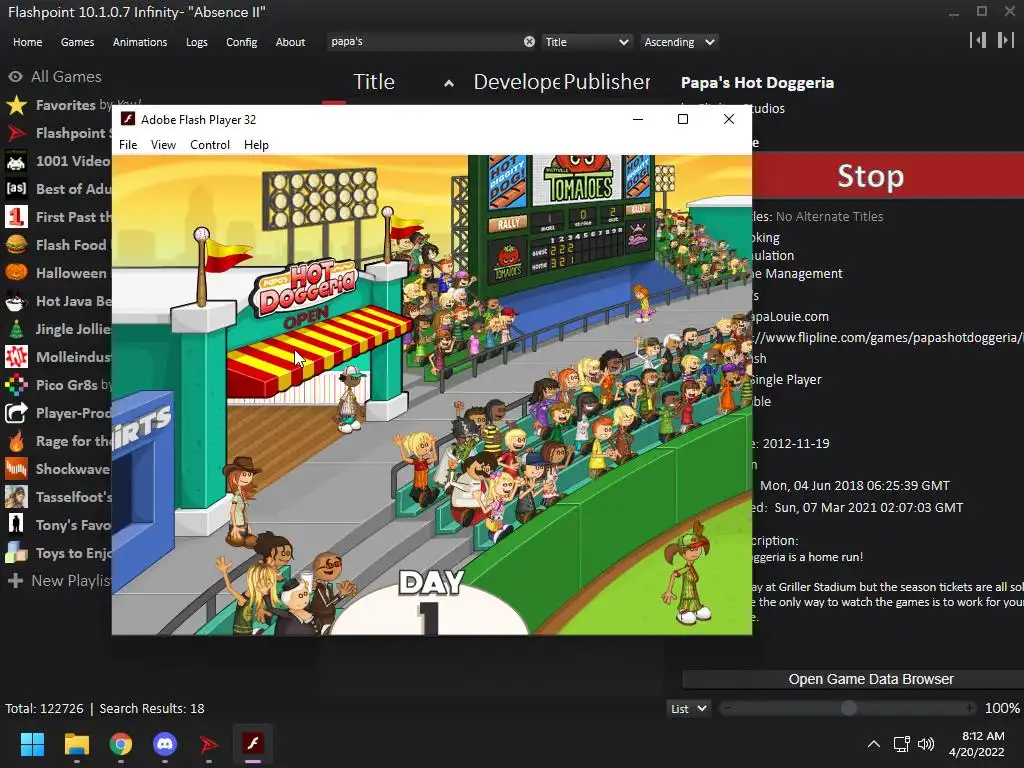Click the All Games eye icon
This screenshot has width=1024, height=768.
click(16, 76)
